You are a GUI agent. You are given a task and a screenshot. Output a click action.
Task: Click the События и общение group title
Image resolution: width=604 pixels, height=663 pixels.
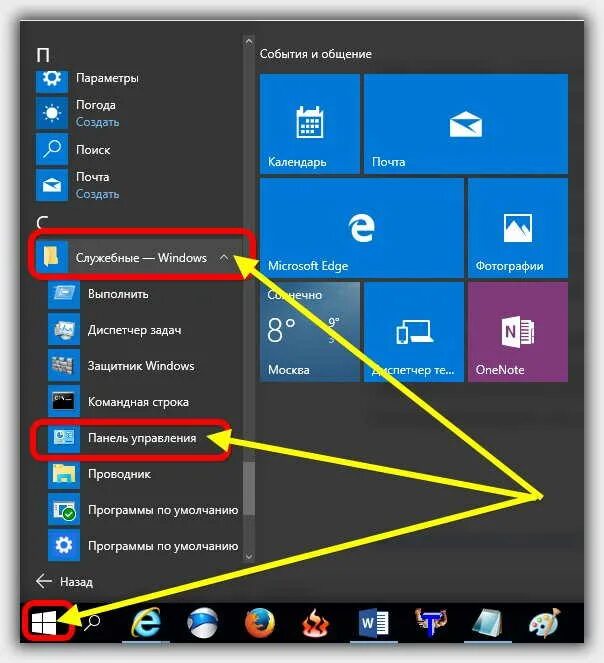(x=316, y=54)
